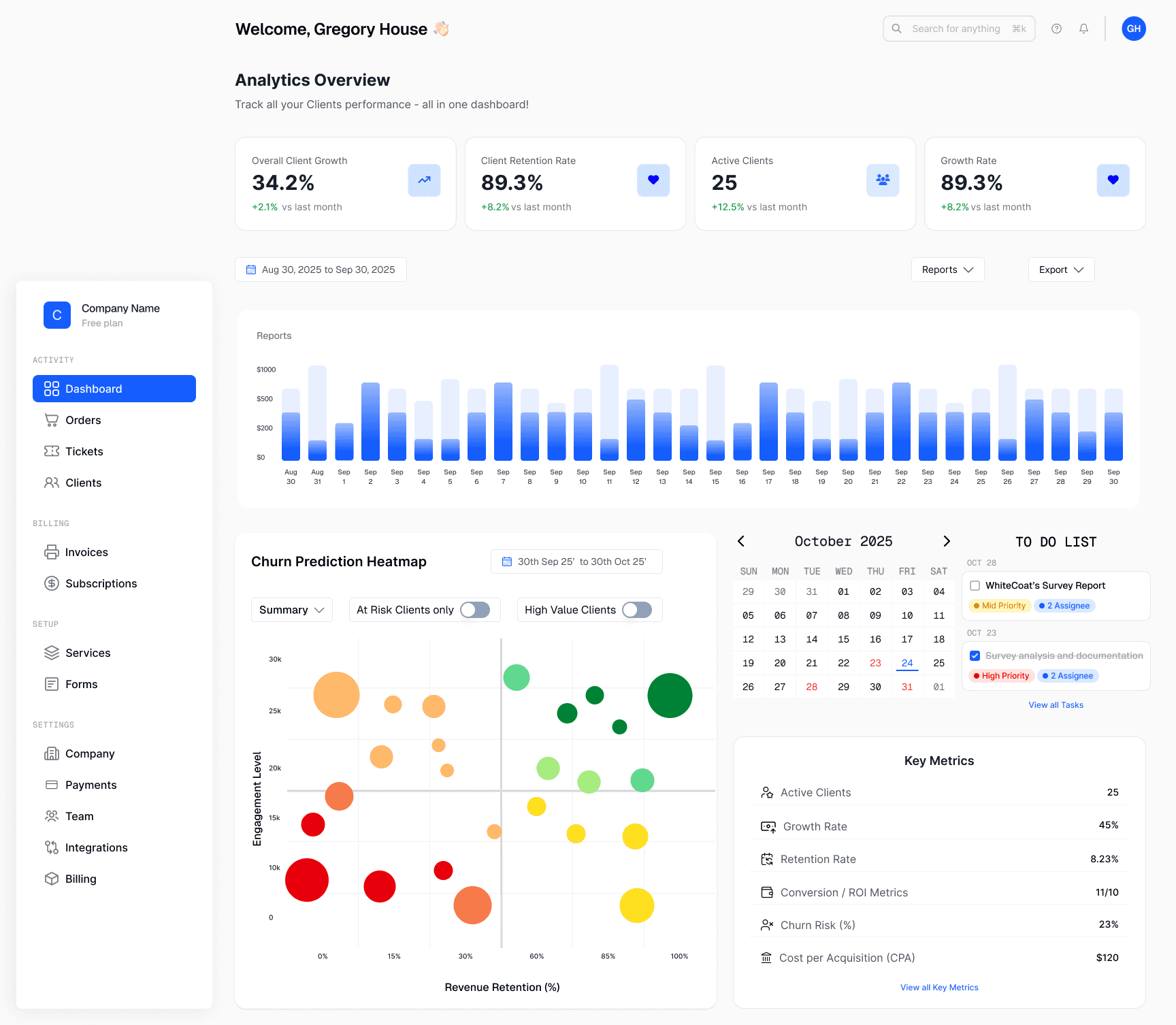Click View all Tasks link

click(1056, 705)
